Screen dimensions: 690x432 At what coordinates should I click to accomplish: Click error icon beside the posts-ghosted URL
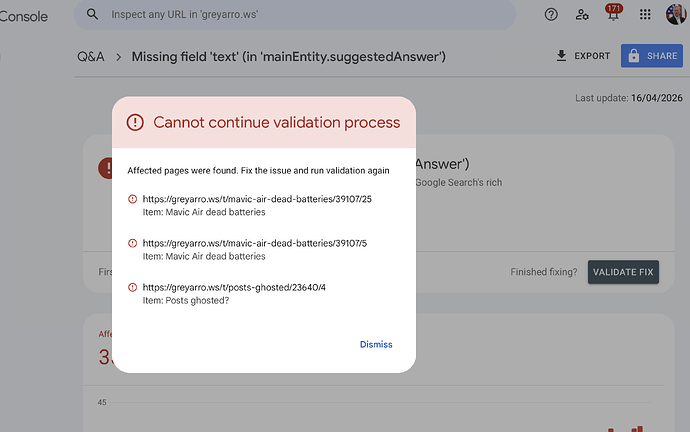(132, 287)
